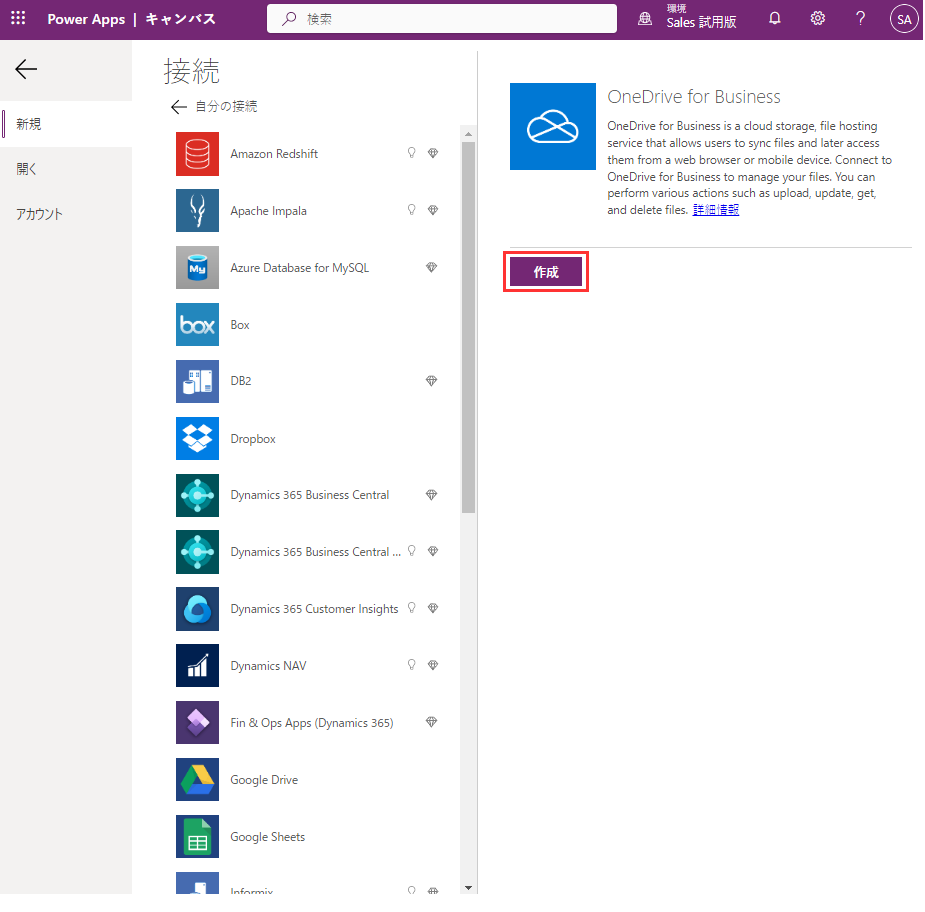This screenshot has width=925, height=912.
Task: Click the connection list scrollbar thumb
Action: pos(468,327)
